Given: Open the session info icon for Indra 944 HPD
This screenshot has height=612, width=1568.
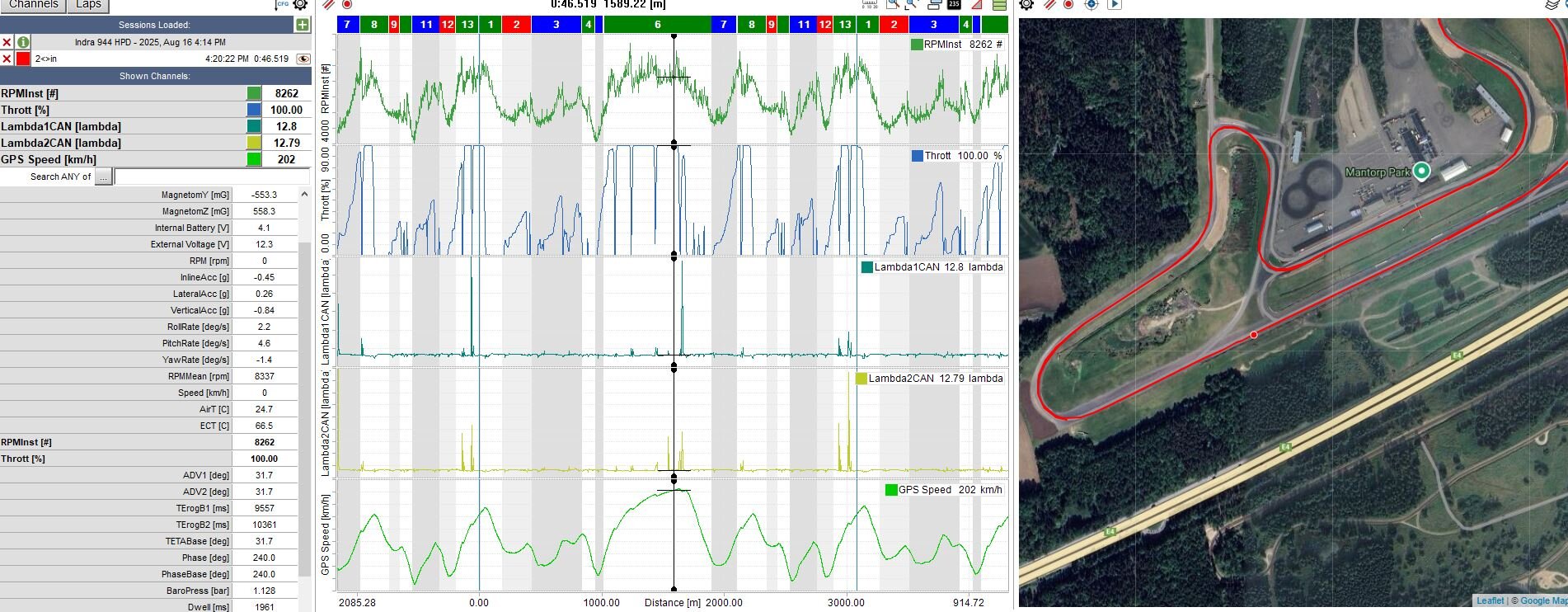Looking at the screenshot, I should [x=23, y=42].
